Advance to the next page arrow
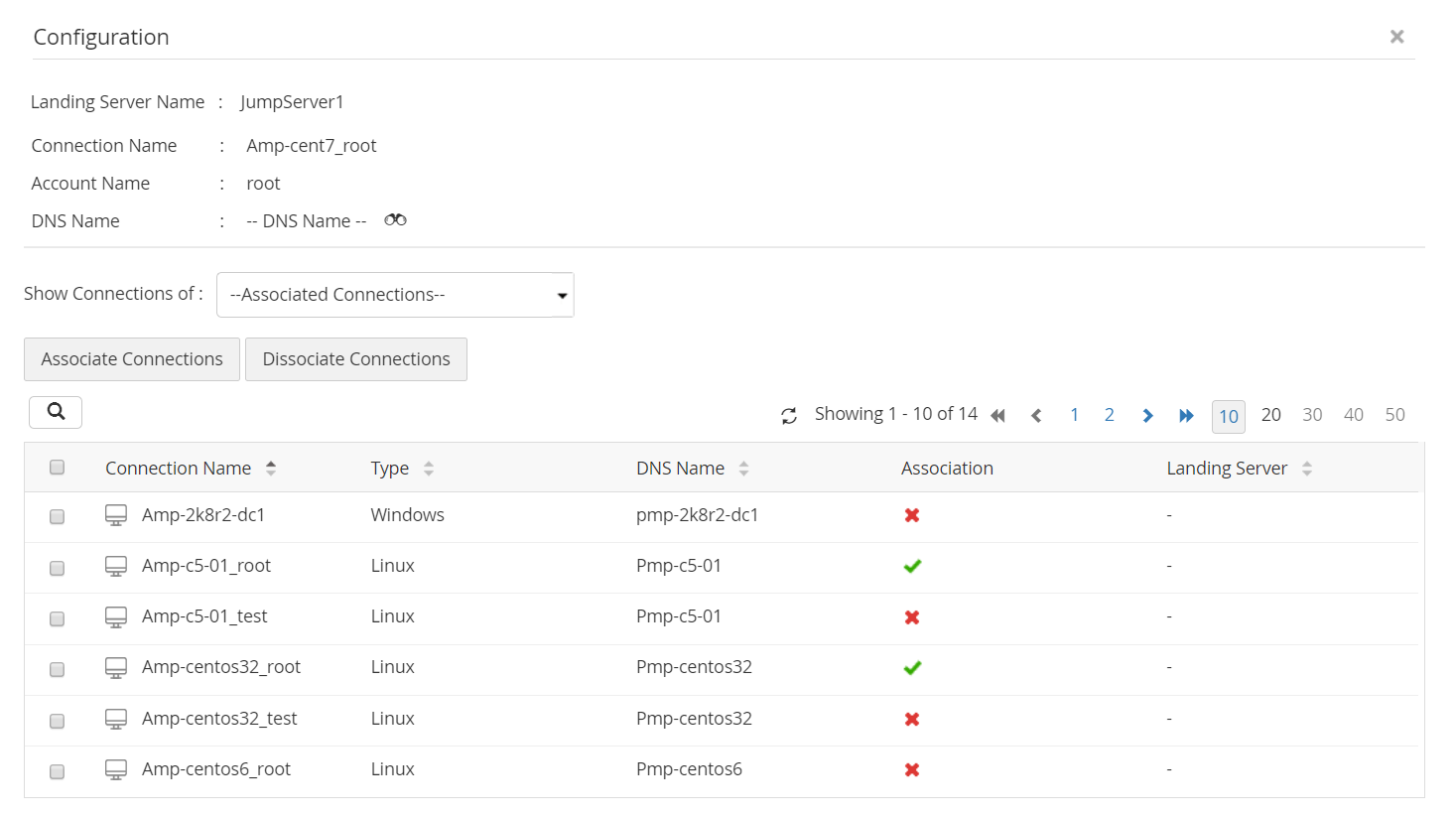1456x816 pixels. 1147,416
